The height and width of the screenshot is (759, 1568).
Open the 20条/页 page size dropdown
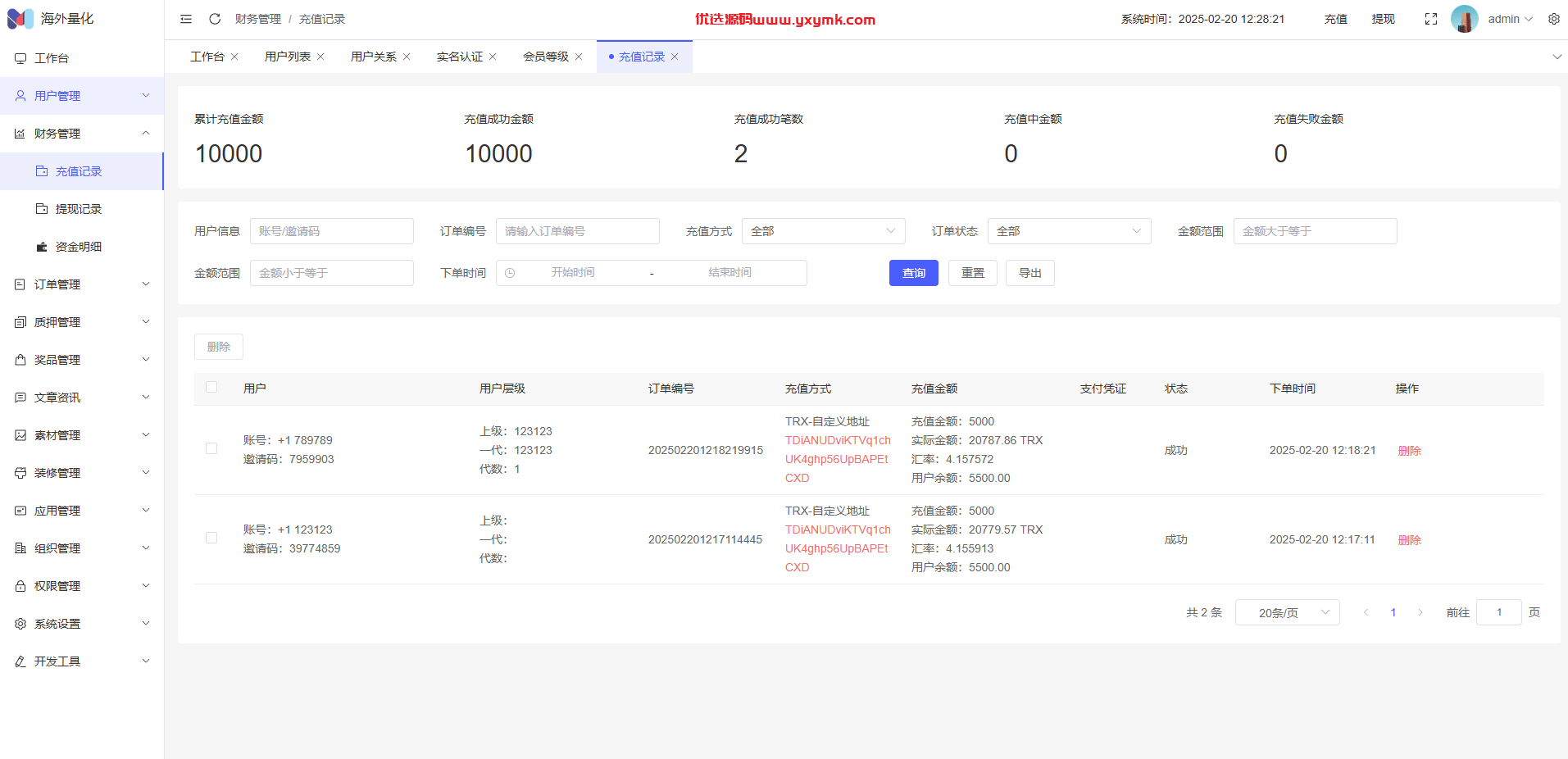pos(1288,612)
